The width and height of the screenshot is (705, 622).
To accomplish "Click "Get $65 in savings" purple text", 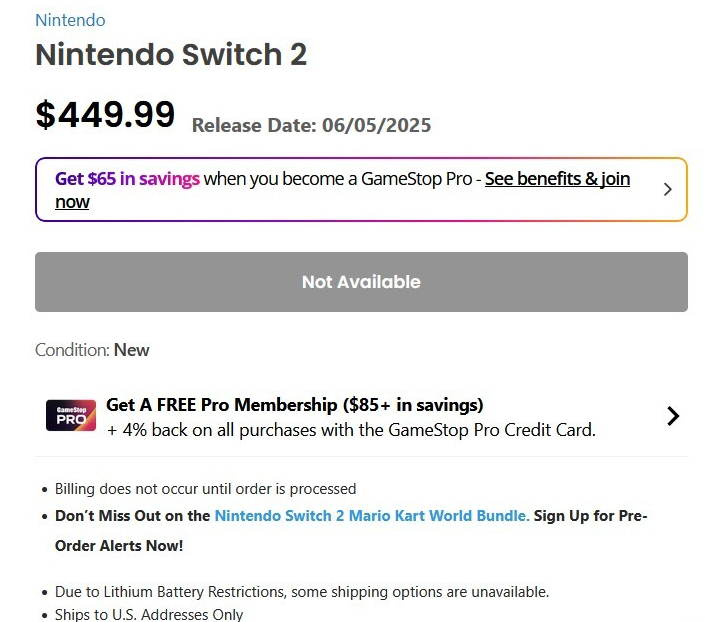I will pyautogui.click(x=127, y=179).
